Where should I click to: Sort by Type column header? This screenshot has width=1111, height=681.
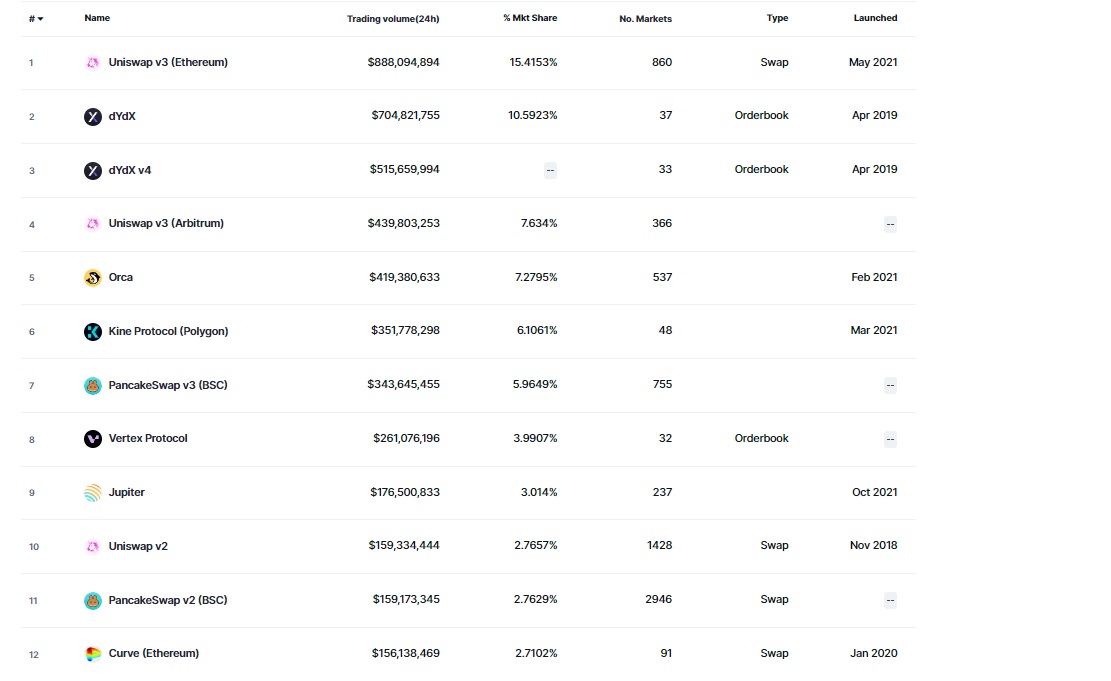777,18
